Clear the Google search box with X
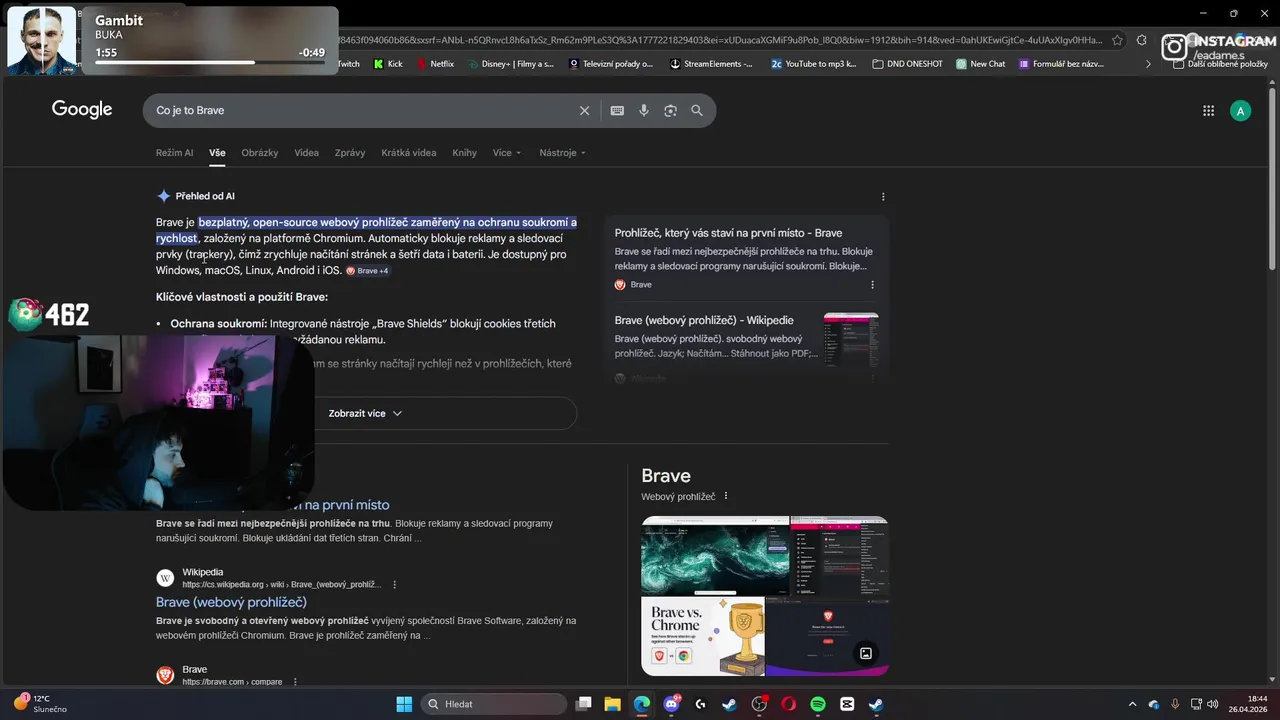Image resolution: width=1280 pixels, height=720 pixels. [585, 111]
